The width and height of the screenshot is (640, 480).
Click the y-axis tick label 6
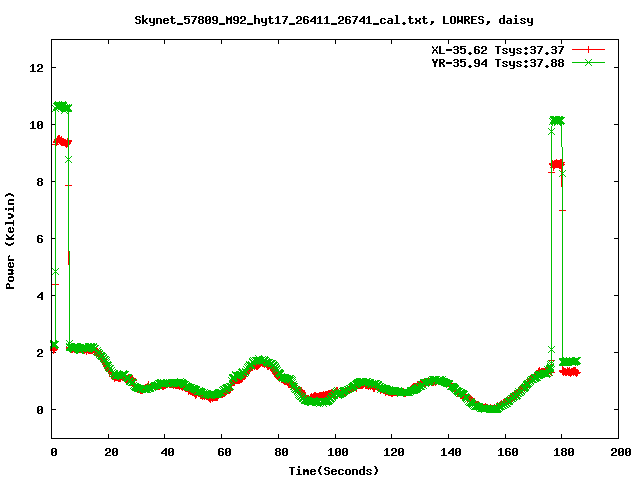[x=40, y=239]
